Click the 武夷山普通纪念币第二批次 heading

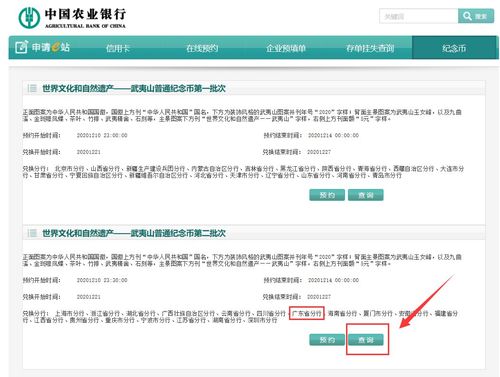coord(134,233)
